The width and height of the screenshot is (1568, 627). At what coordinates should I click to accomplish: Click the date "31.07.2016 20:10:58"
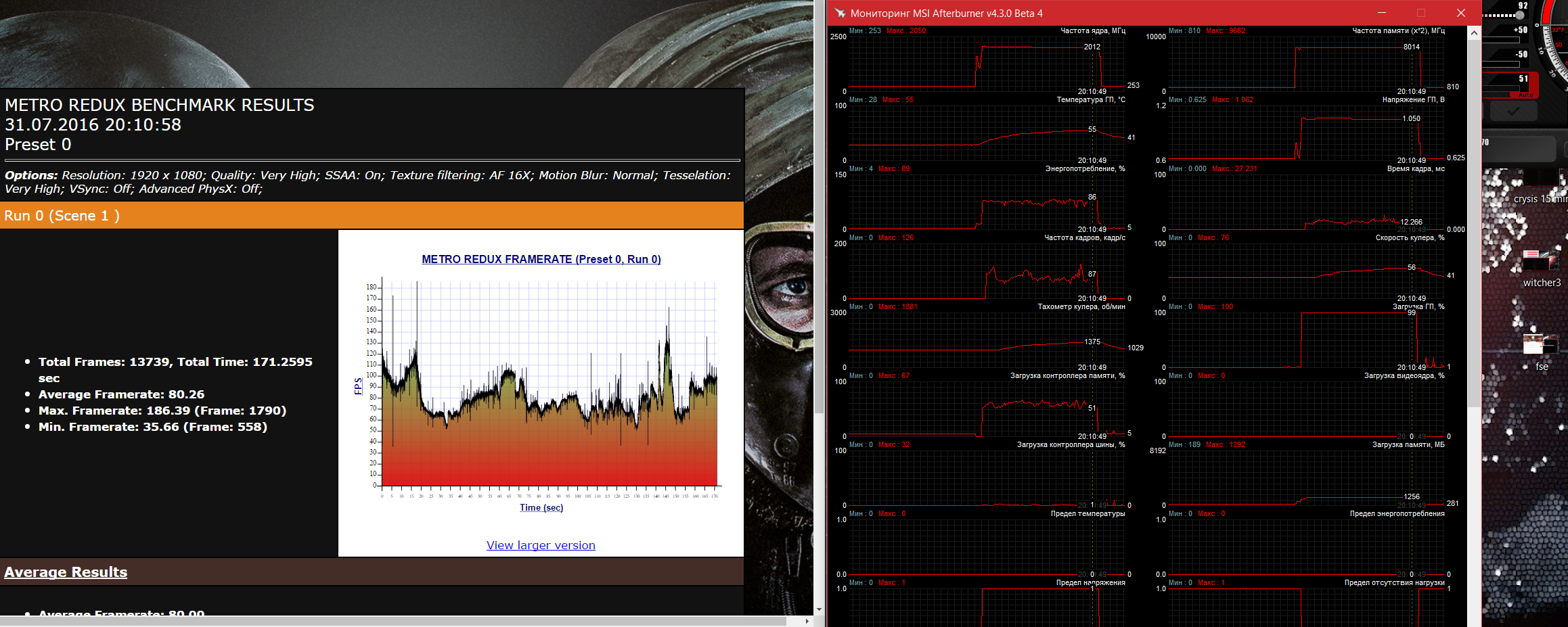point(93,124)
